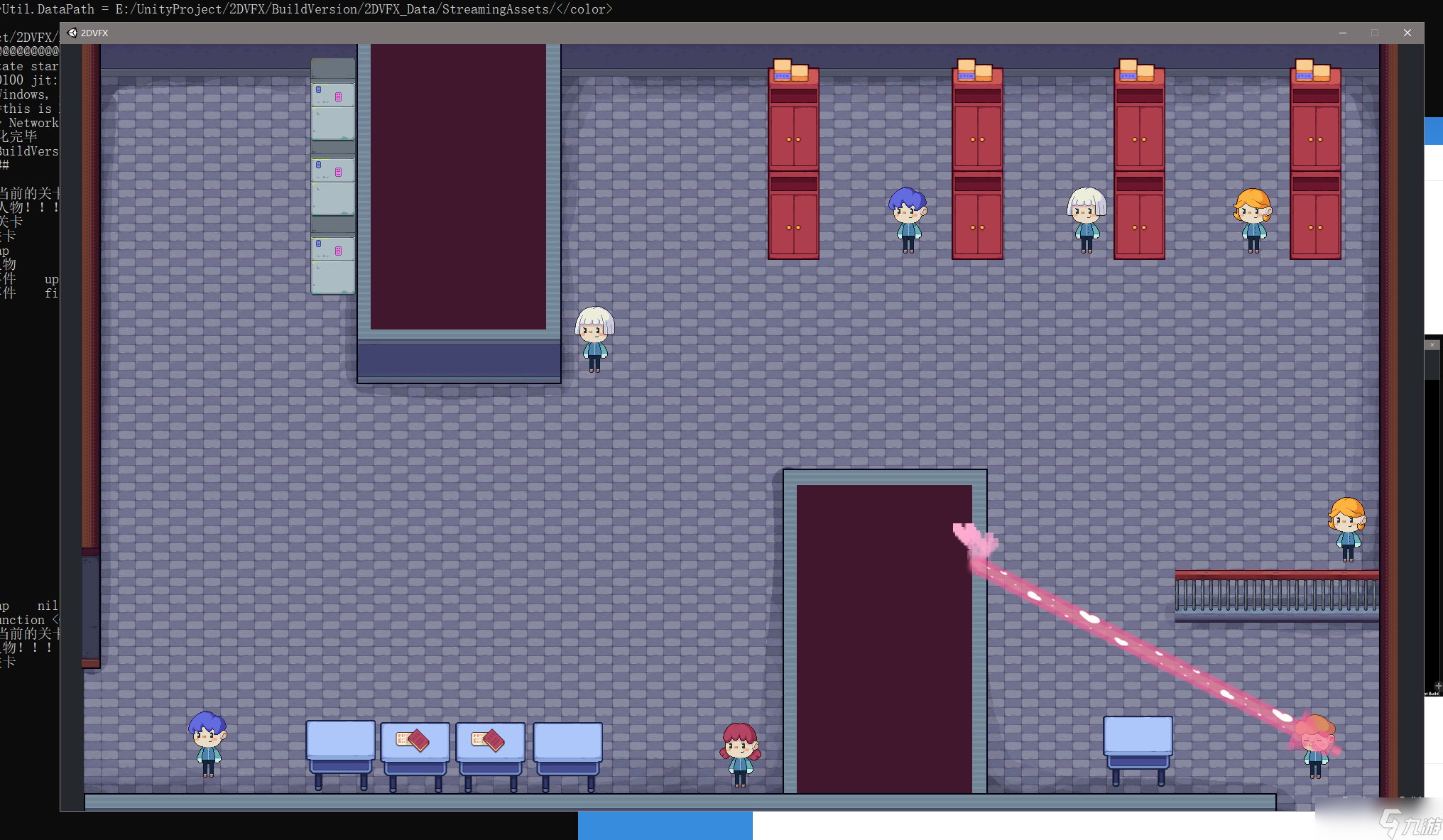This screenshot has width=1443, height=840.
Task: Select the orange-haired character between the red lockers
Action: [1253, 220]
